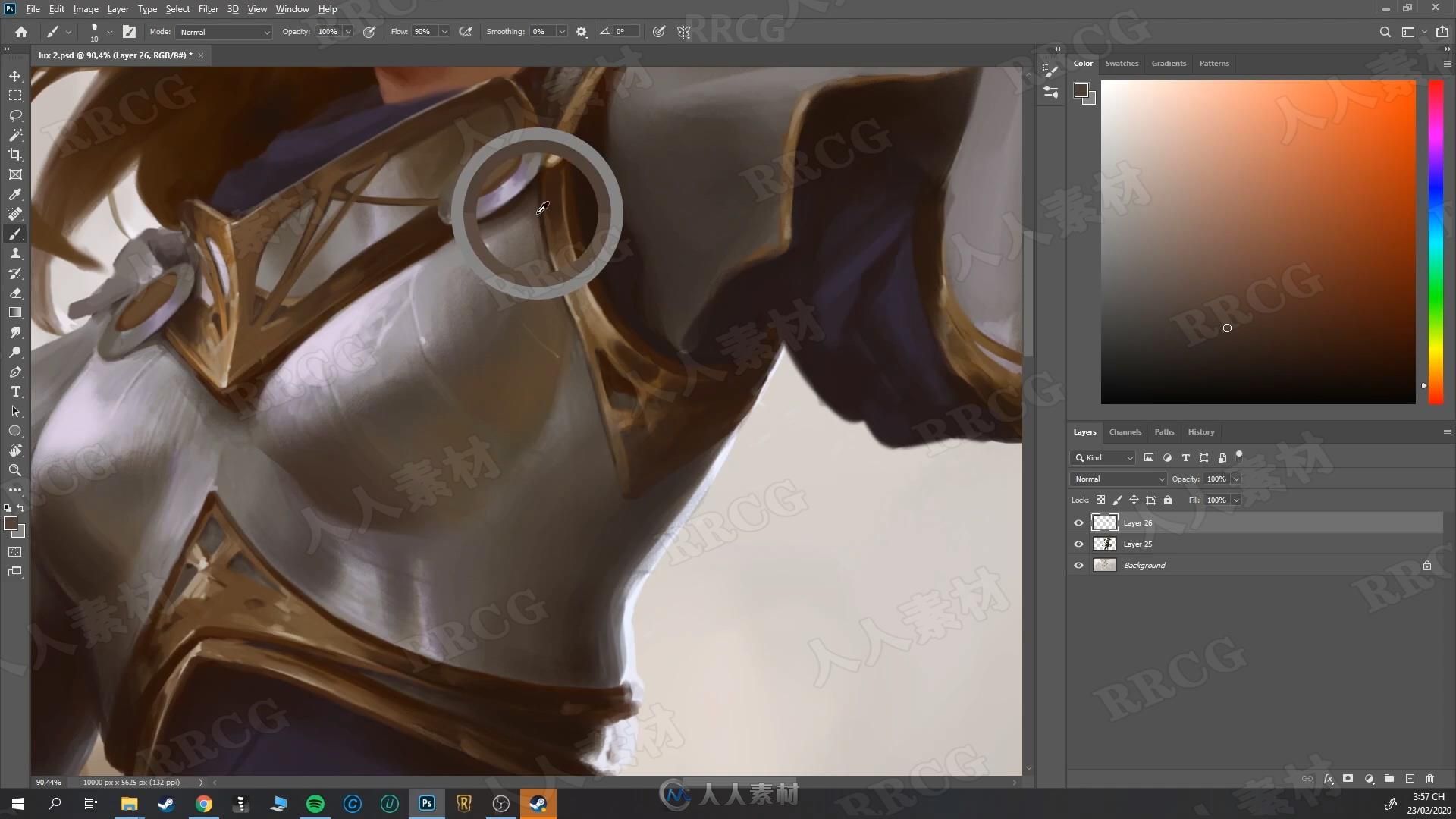Click the vertical hue slider
The height and width of the screenshot is (819, 1456).
[x=1436, y=242]
